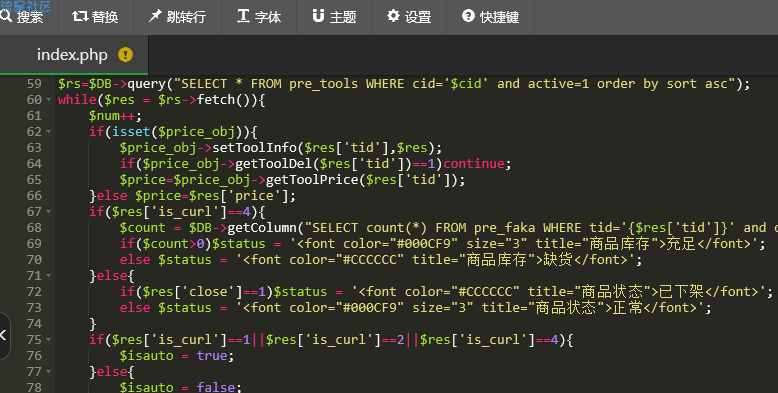Image resolution: width=778 pixels, height=393 pixels.
Task: Click the 主题 theme magnet icon
Action: 318,16
